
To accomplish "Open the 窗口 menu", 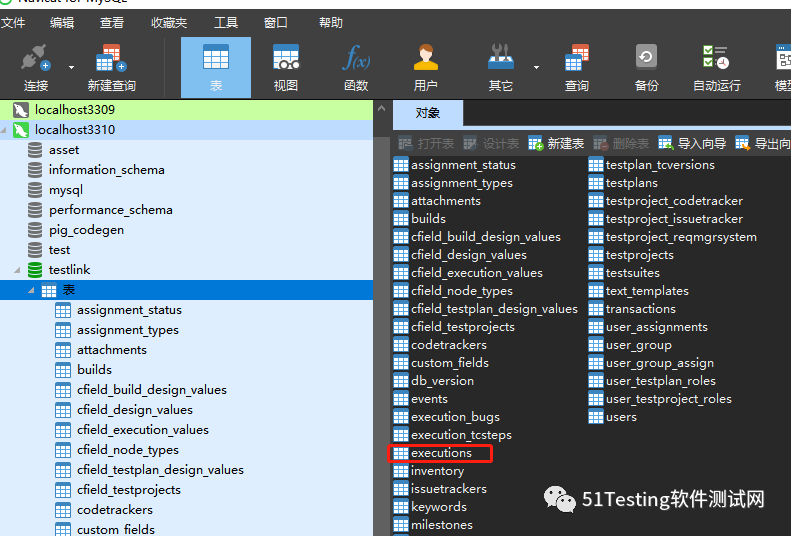I will point(275,23).
